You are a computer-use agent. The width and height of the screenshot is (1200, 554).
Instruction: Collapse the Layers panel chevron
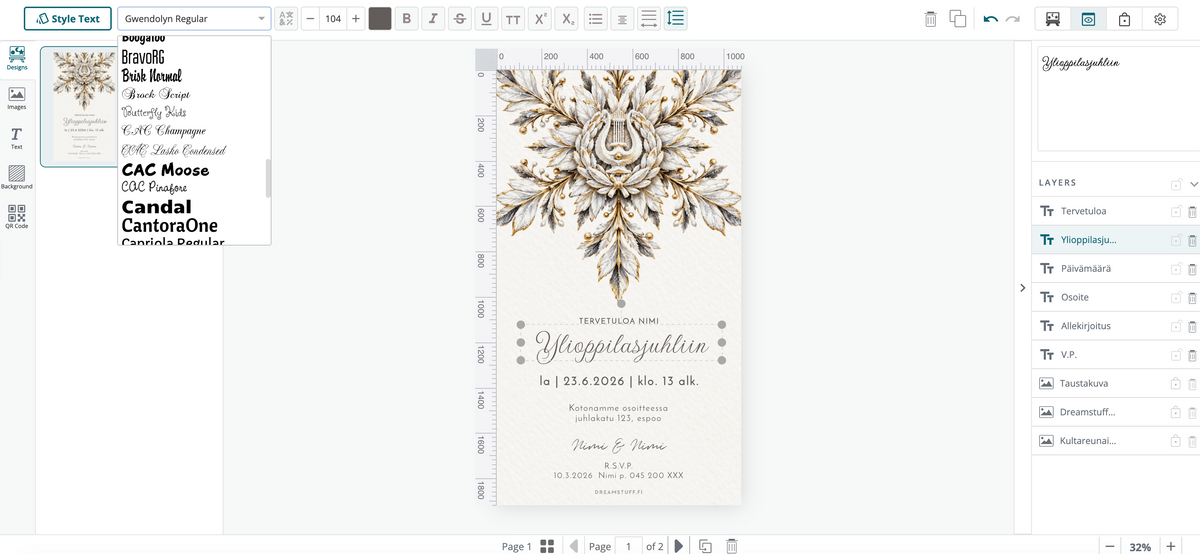[x=1194, y=184]
